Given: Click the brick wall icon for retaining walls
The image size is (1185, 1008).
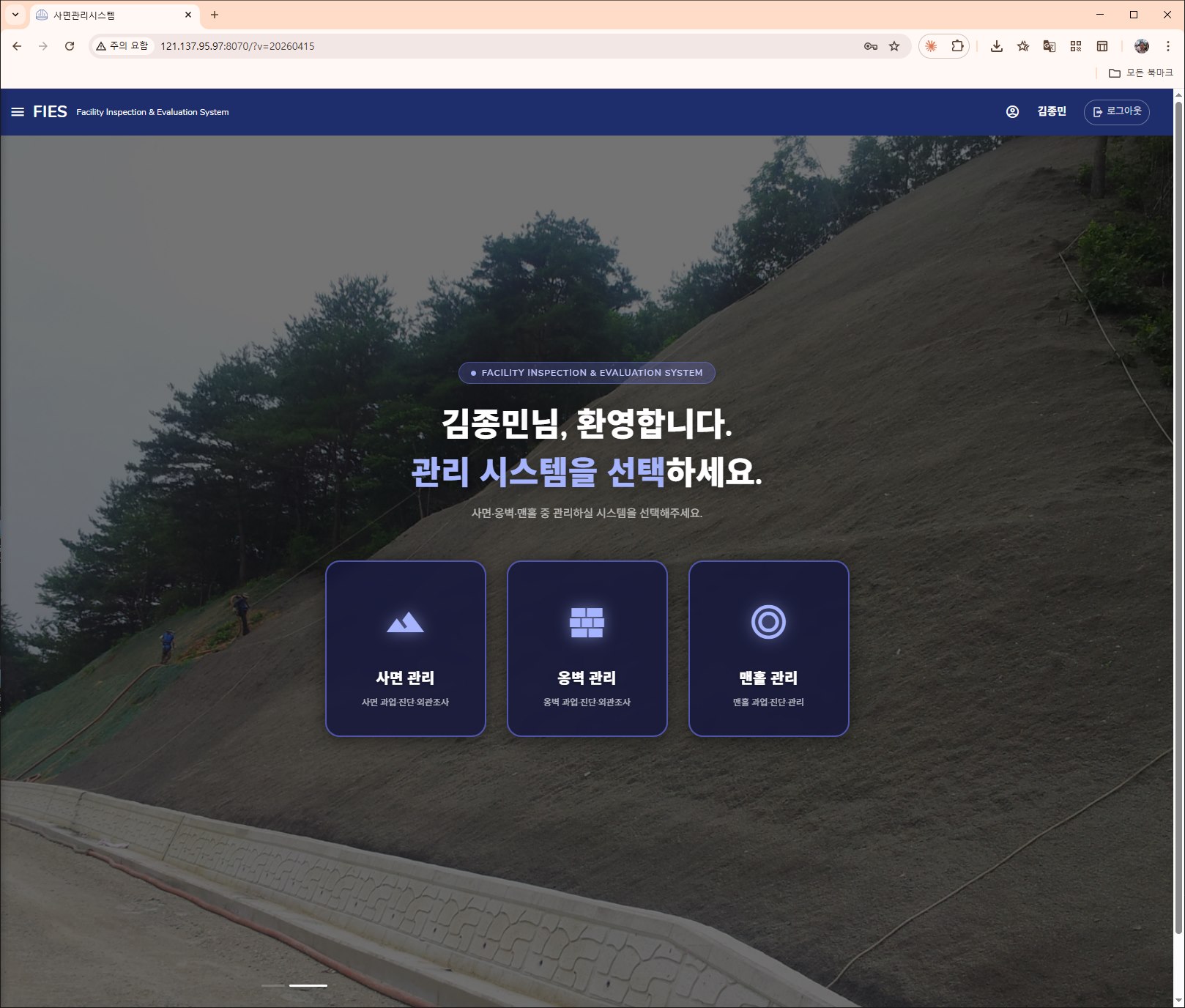Looking at the screenshot, I should tap(587, 622).
